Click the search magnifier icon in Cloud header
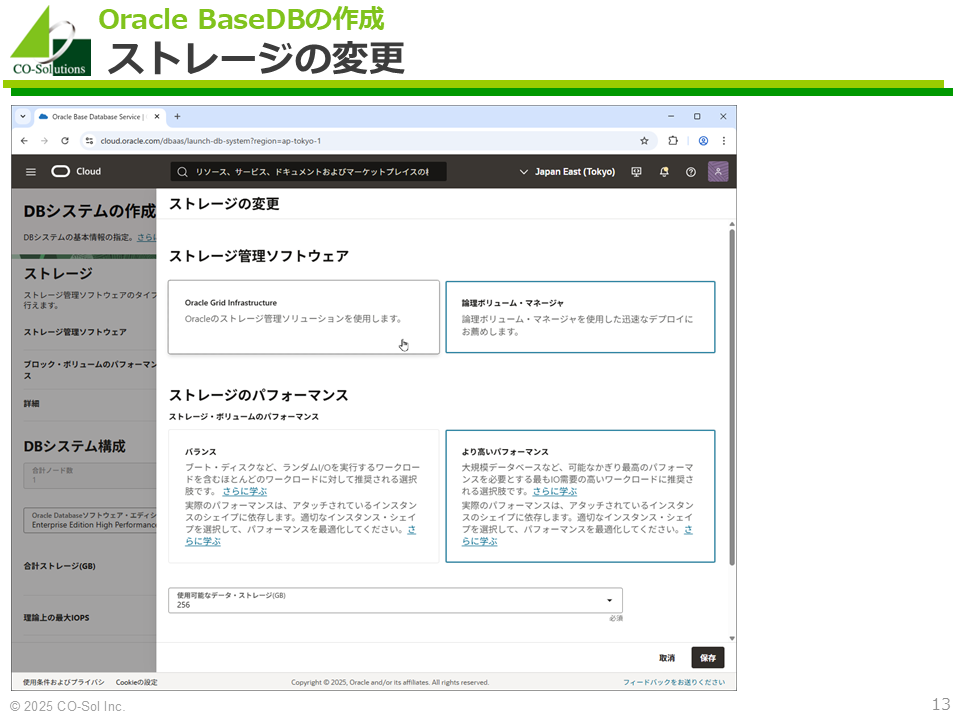Image resolution: width=960 pixels, height=720 pixels. 182,172
